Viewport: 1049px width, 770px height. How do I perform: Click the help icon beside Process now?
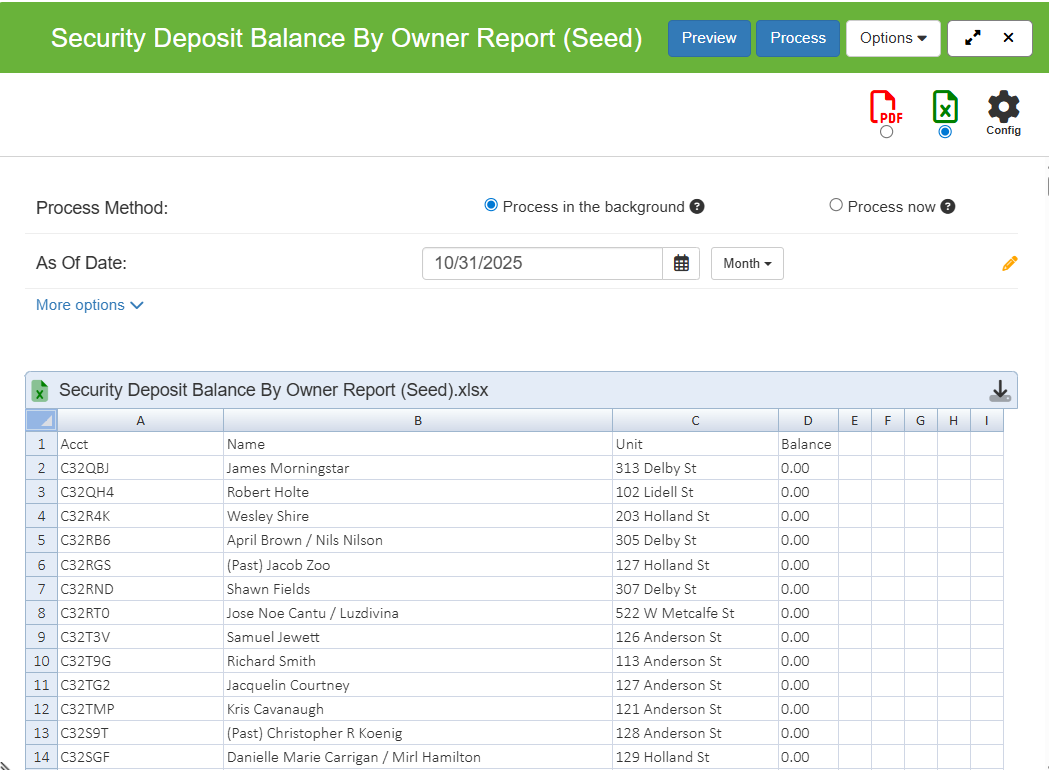[x=948, y=207]
